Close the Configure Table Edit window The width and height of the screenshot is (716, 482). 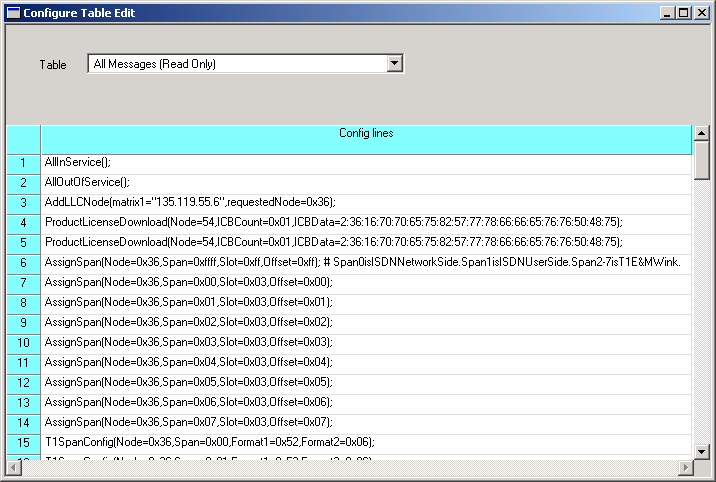[x=701, y=13]
